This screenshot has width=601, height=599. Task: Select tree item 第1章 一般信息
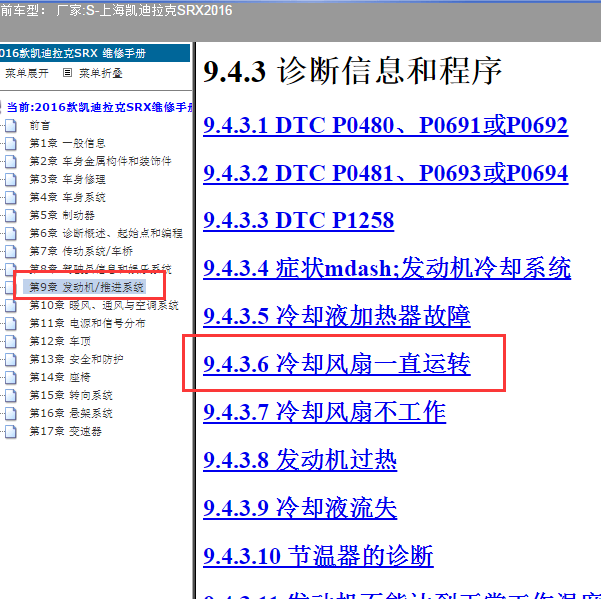pos(67,143)
